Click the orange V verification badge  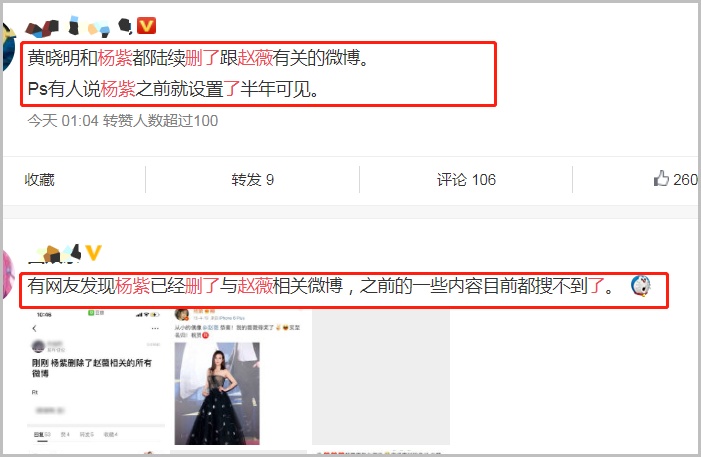146,25
